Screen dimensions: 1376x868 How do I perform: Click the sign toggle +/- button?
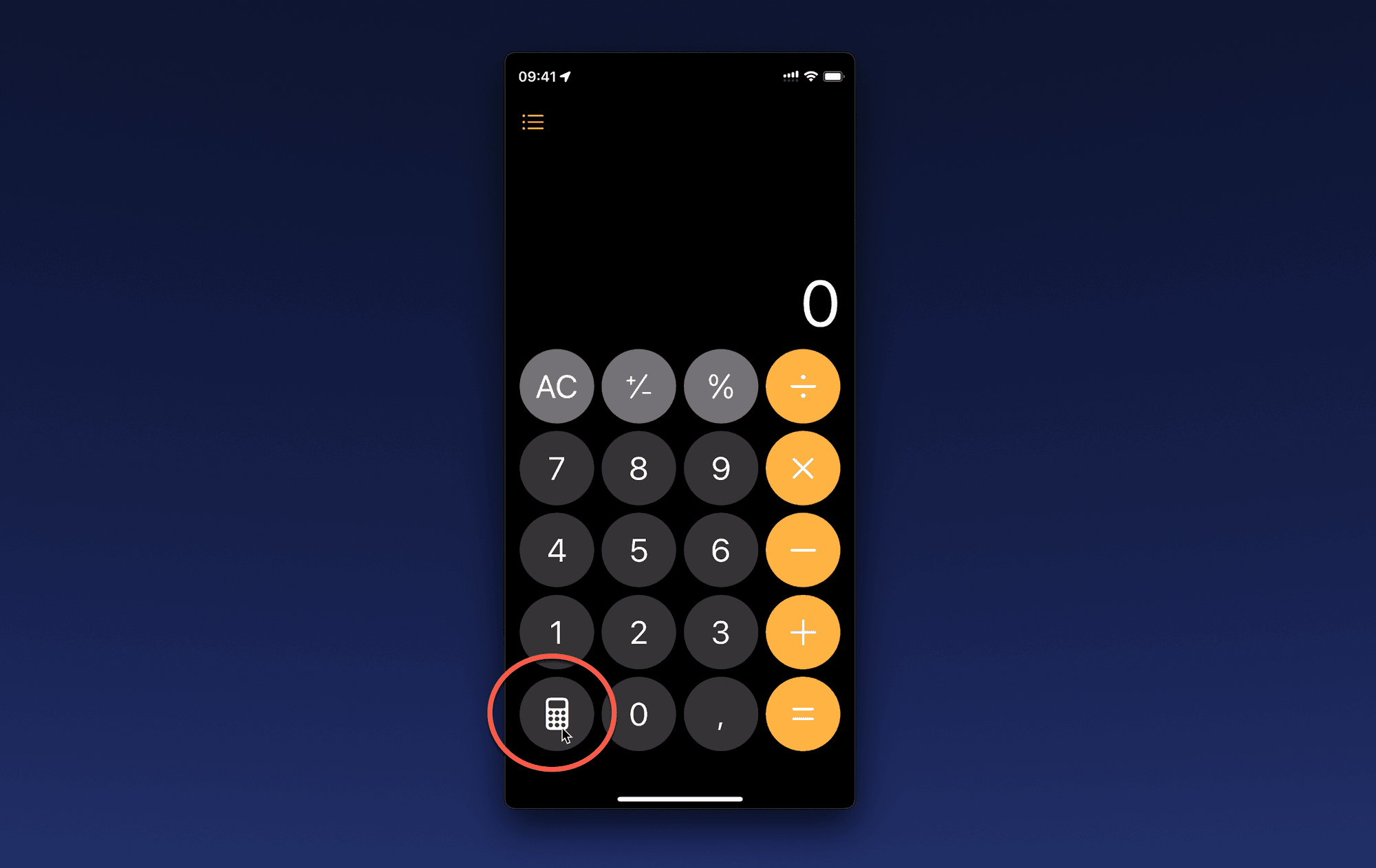(x=638, y=386)
